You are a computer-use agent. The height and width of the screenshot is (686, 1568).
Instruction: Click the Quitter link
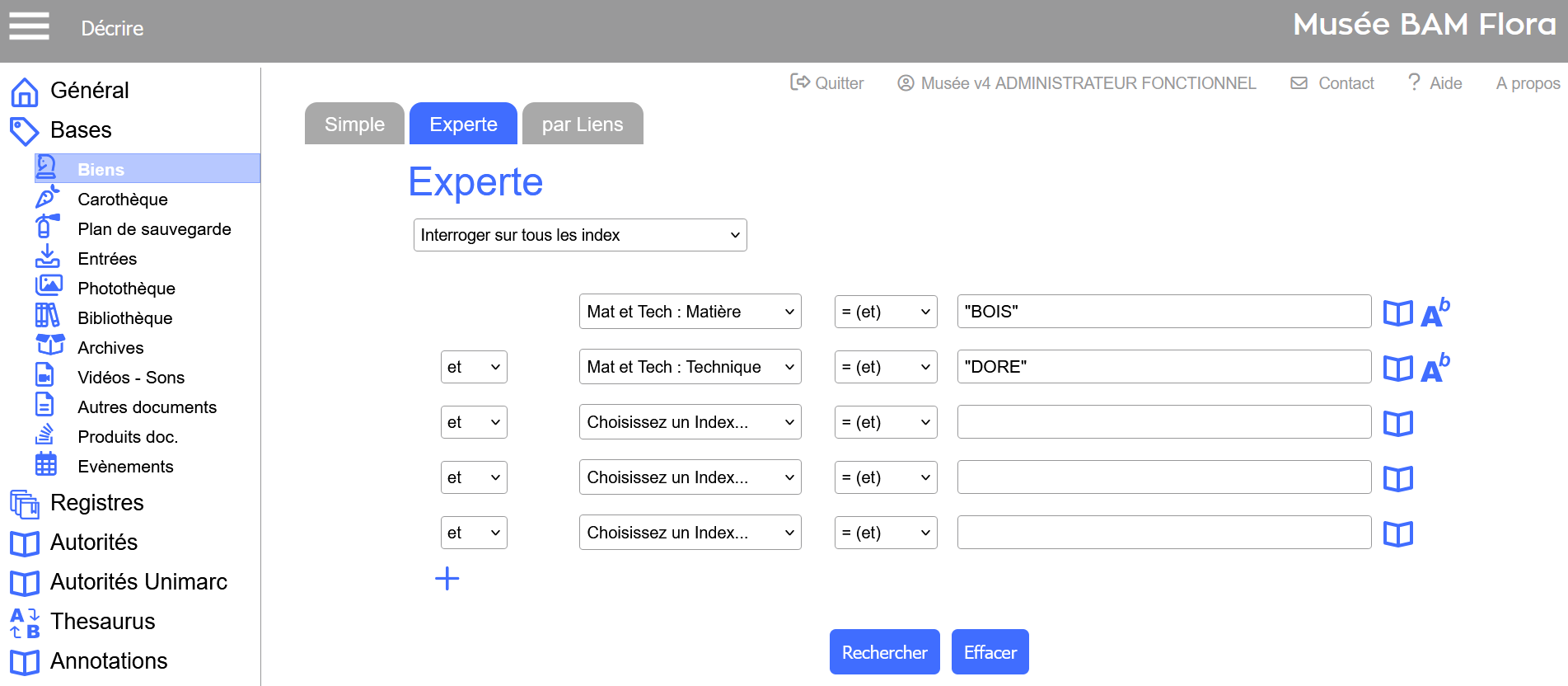[x=827, y=83]
